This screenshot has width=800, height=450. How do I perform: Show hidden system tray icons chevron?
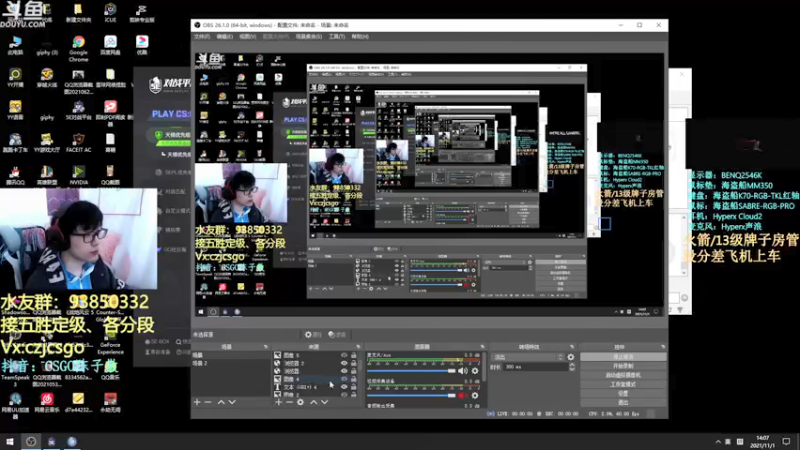(x=718, y=441)
